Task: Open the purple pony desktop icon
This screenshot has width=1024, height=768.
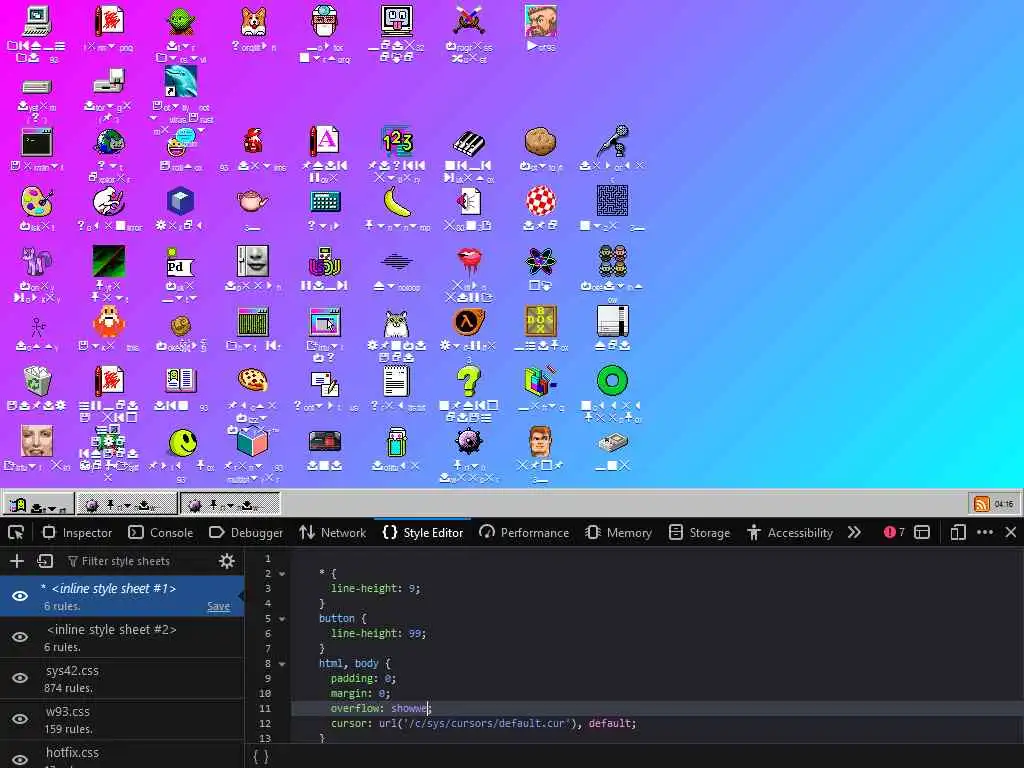Action: tap(37, 261)
